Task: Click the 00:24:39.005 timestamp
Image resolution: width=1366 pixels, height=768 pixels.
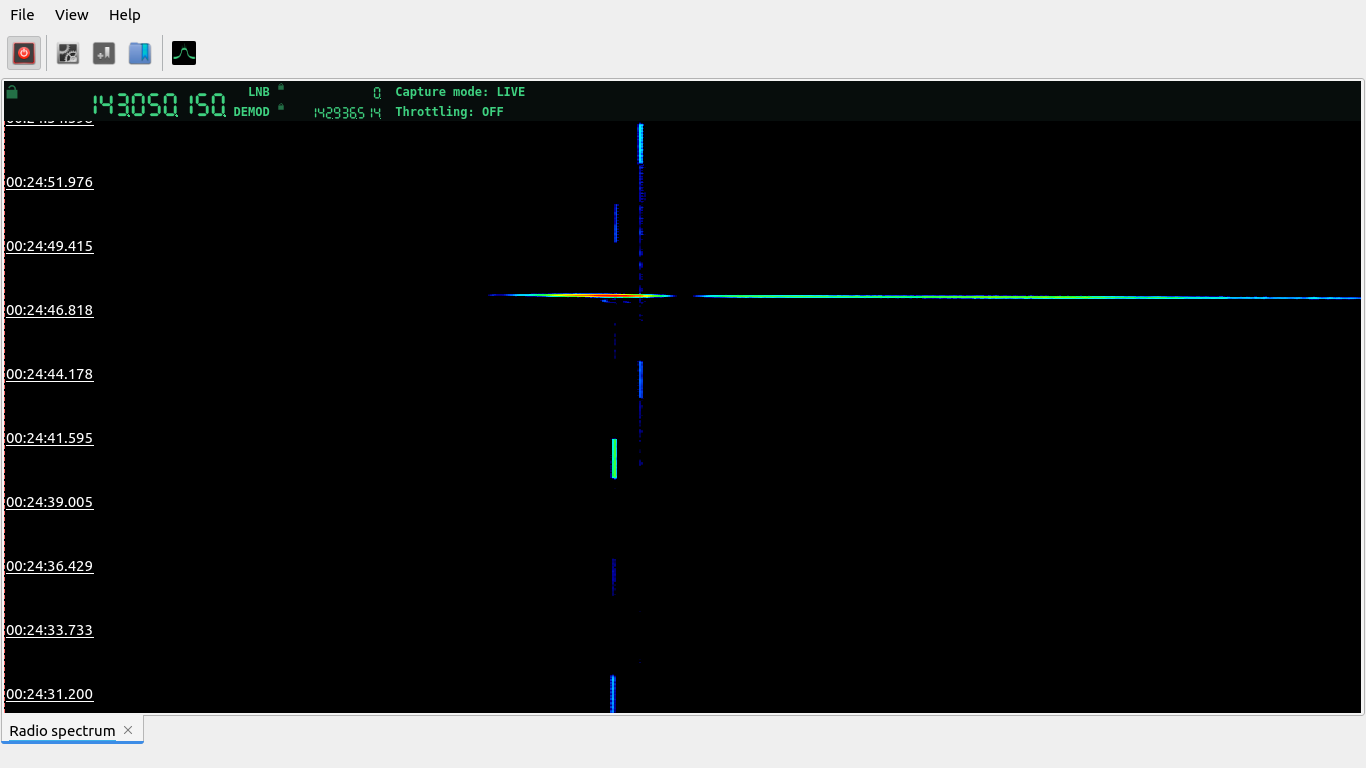Action: pyautogui.click(x=49, y=502)
